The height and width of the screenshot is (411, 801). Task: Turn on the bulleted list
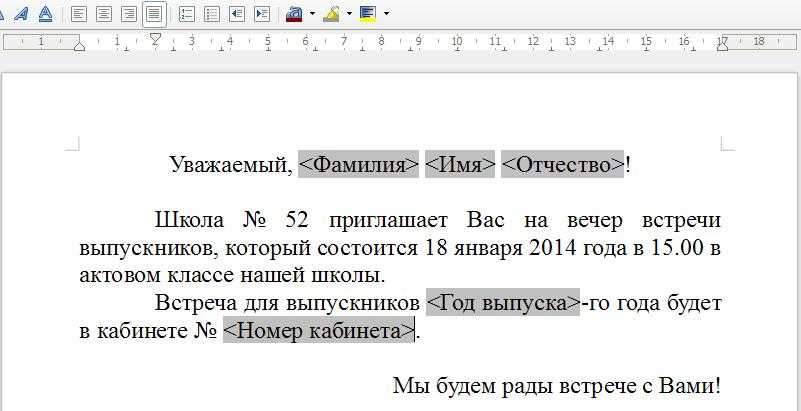point(211,14)
